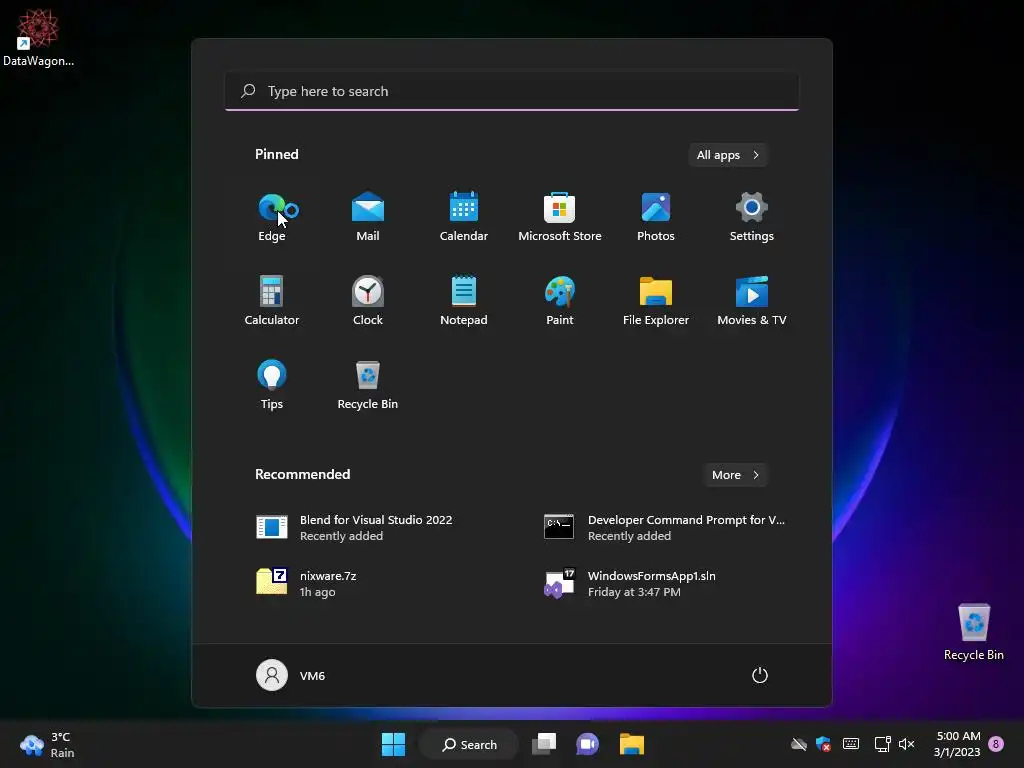Open the touch keyboard tray icon
This screenshot has width=1024, height=768.
coord(851,744)
